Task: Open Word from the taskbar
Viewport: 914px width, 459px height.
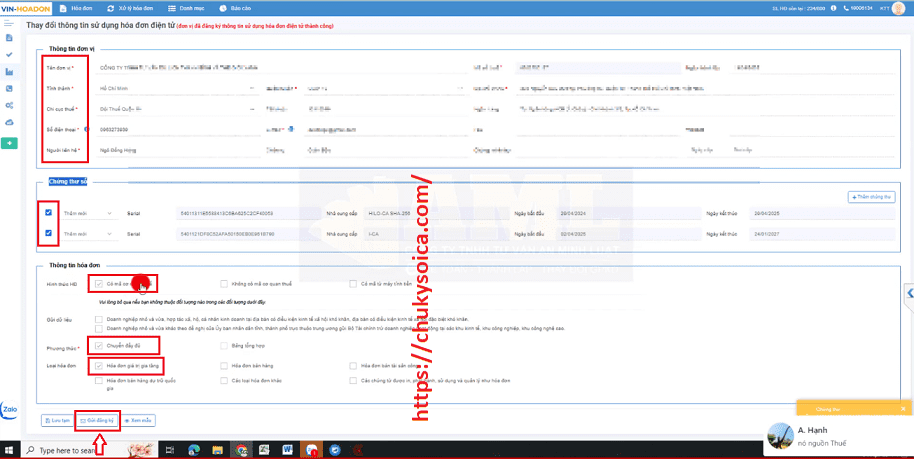Action: click(287, 450)
